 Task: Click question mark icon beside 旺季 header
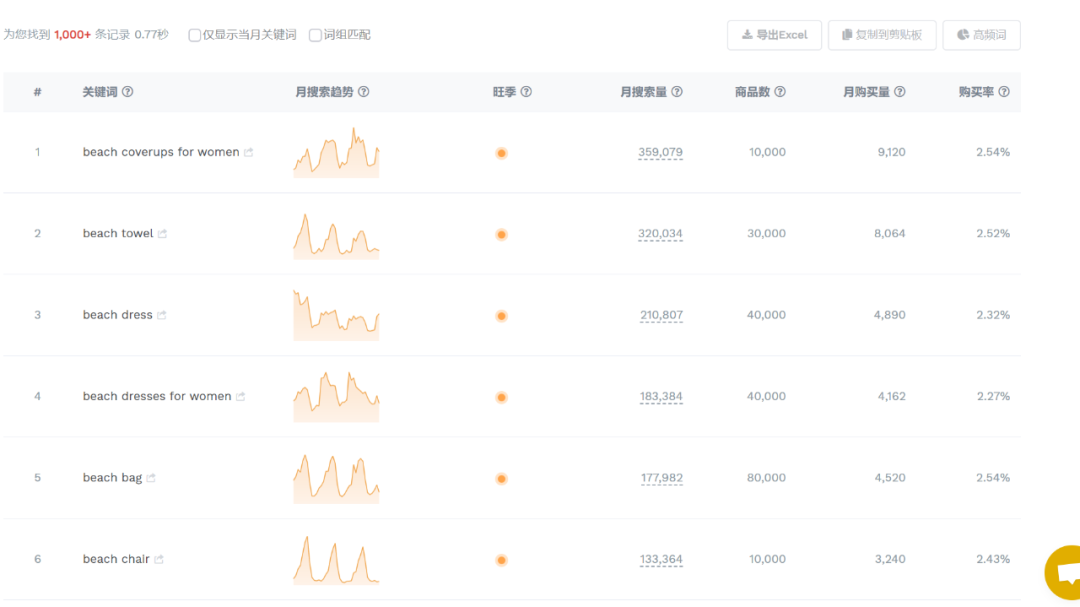(x=526, y=92)
